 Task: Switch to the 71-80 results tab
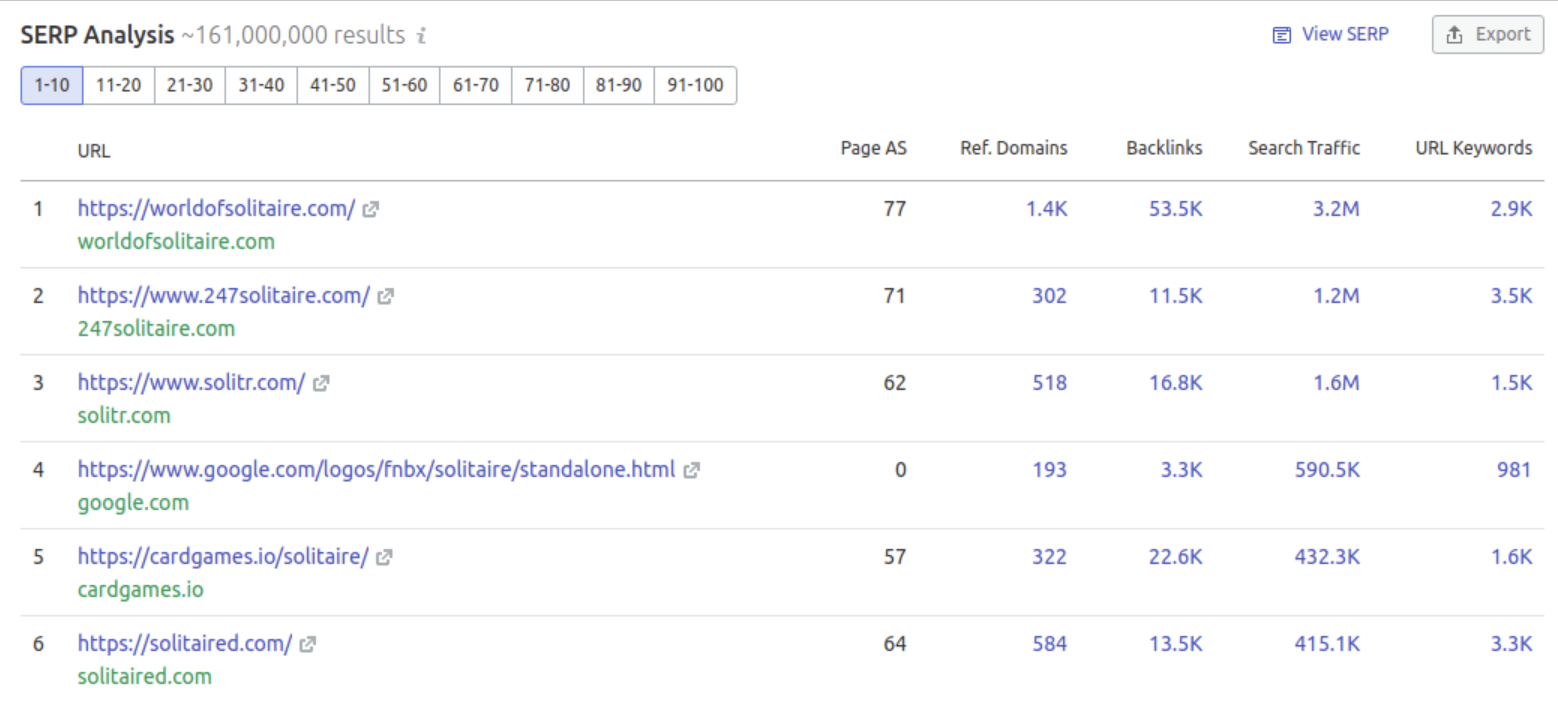tap(548, 86)
